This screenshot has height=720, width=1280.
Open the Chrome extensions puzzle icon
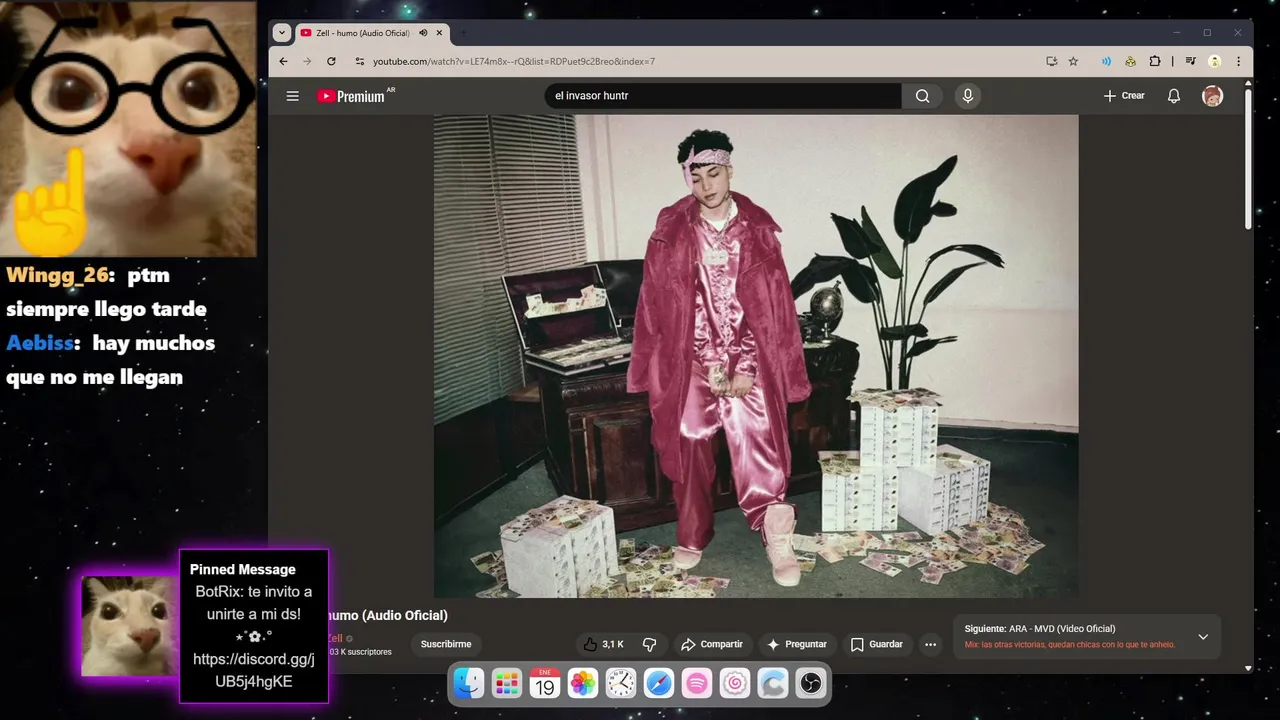click(x=1154, y=61)
